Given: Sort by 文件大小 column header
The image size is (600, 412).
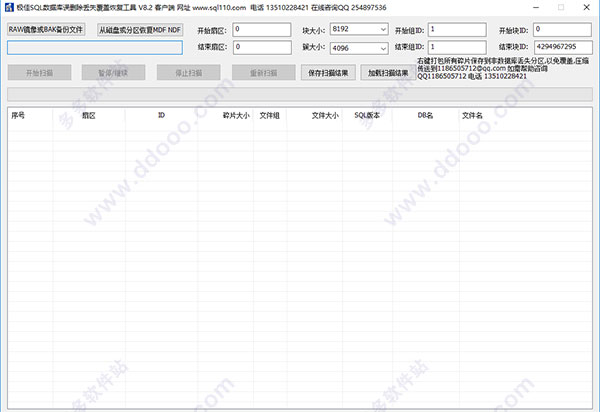Looking at the screenshot, I should [x=315, y=116].
